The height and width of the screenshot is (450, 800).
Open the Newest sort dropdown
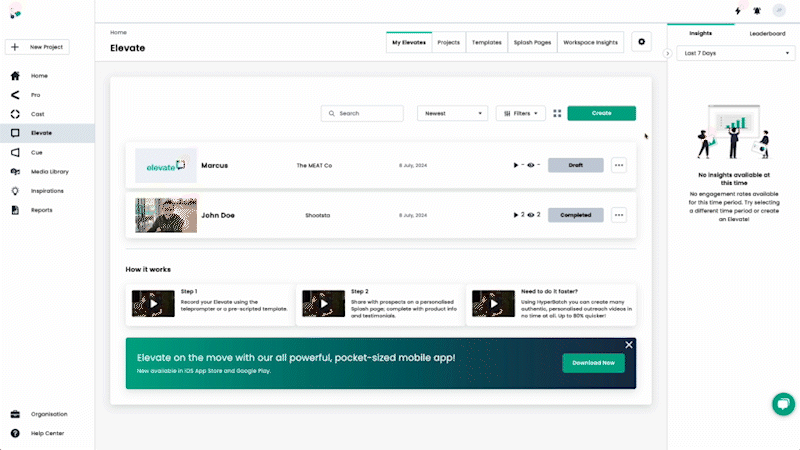click(452, 114)
